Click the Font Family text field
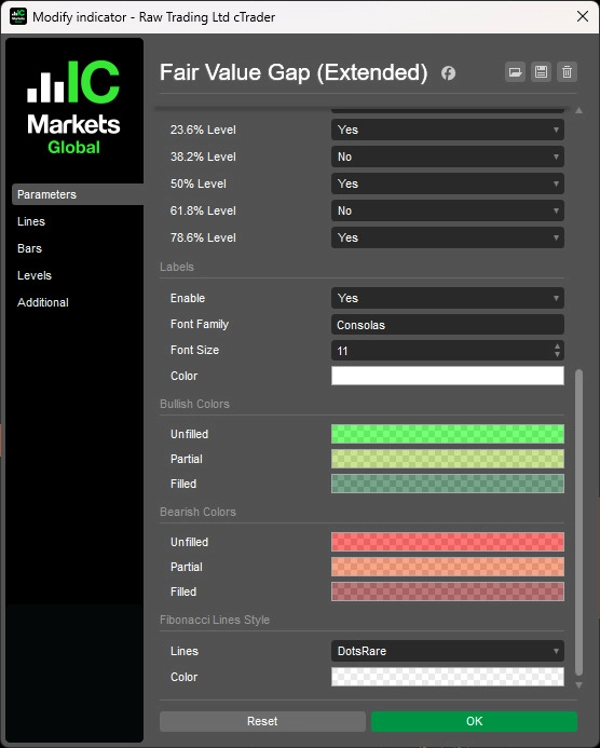 447,325
